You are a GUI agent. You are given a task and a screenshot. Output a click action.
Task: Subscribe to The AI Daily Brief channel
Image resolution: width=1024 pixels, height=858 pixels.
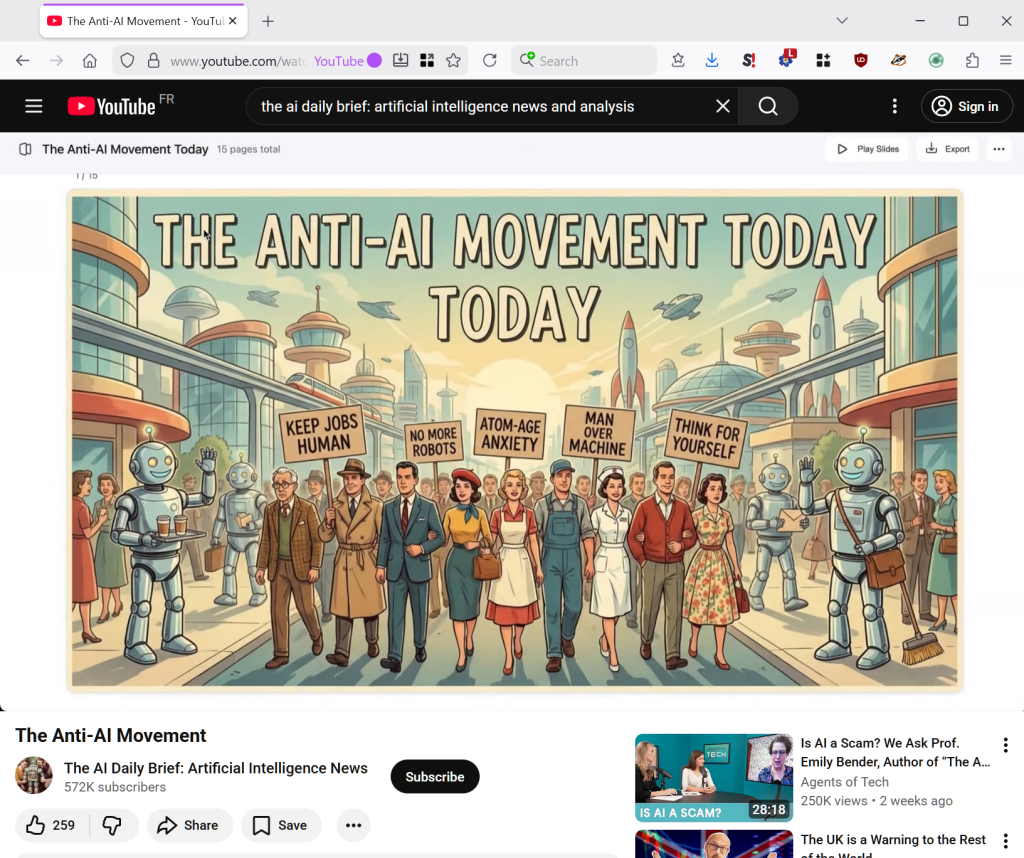point(434,777)
